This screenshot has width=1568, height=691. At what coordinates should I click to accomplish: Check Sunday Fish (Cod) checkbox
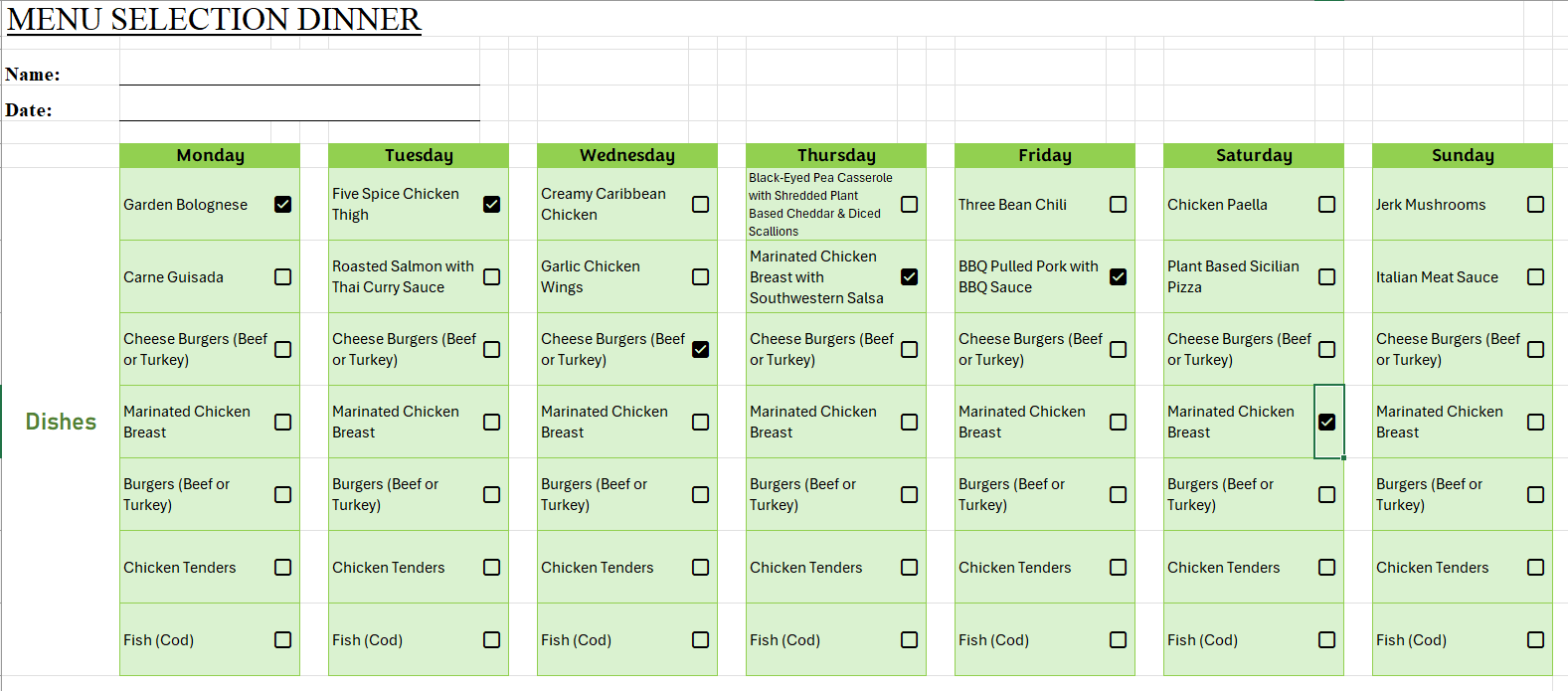pos(1536,639)
